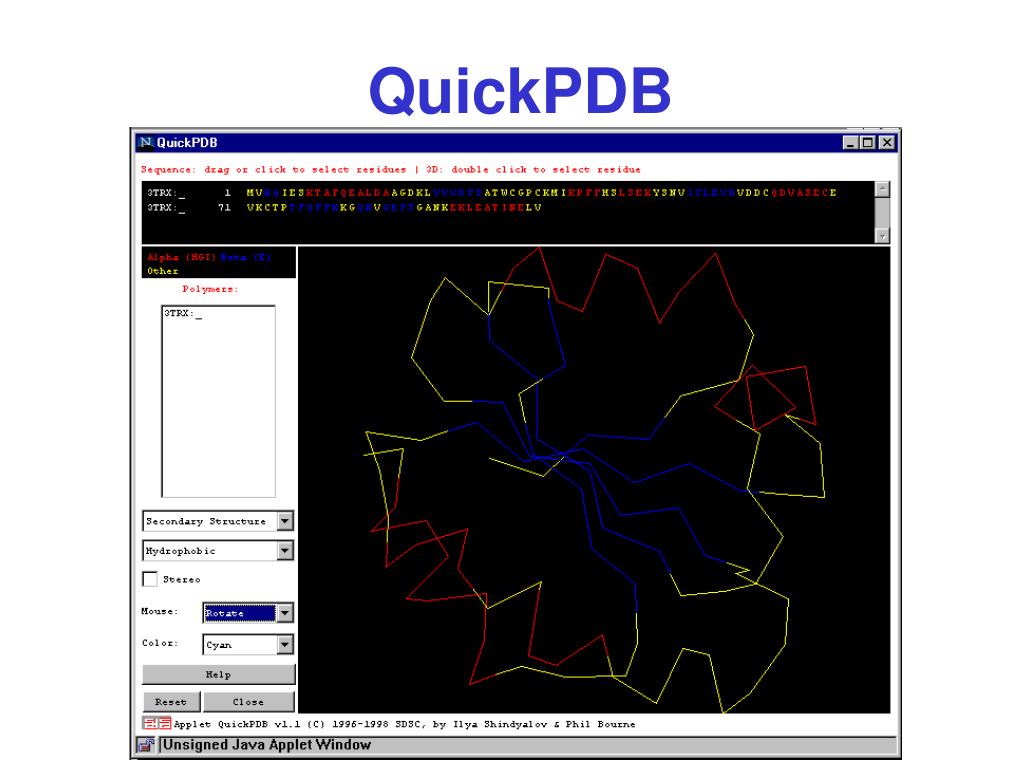Select polymer 3TRX:_ in the Polymers list

pyautogui.click(x=183, y=313)
